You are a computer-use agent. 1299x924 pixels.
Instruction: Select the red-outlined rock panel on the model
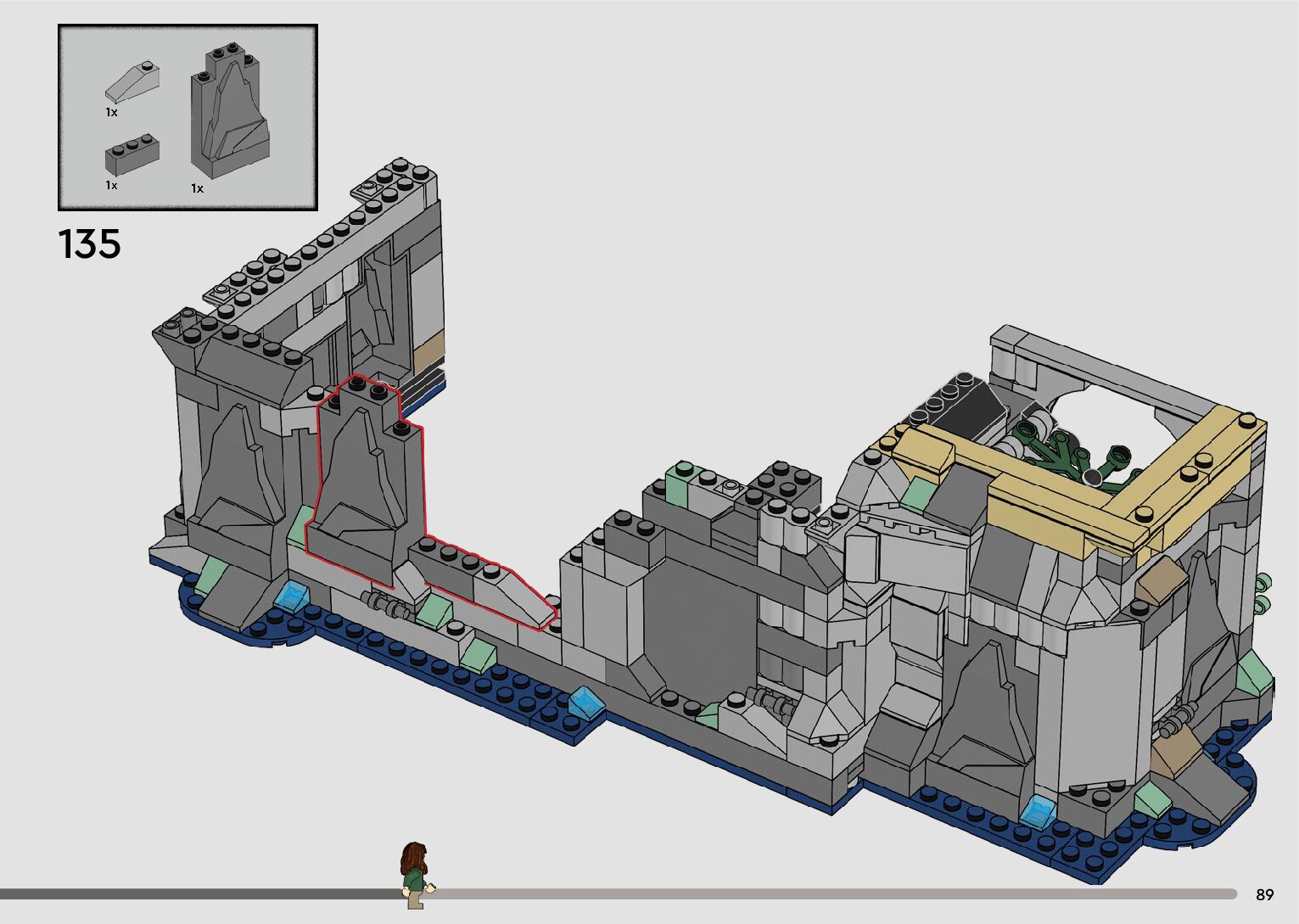coord(365,484)
